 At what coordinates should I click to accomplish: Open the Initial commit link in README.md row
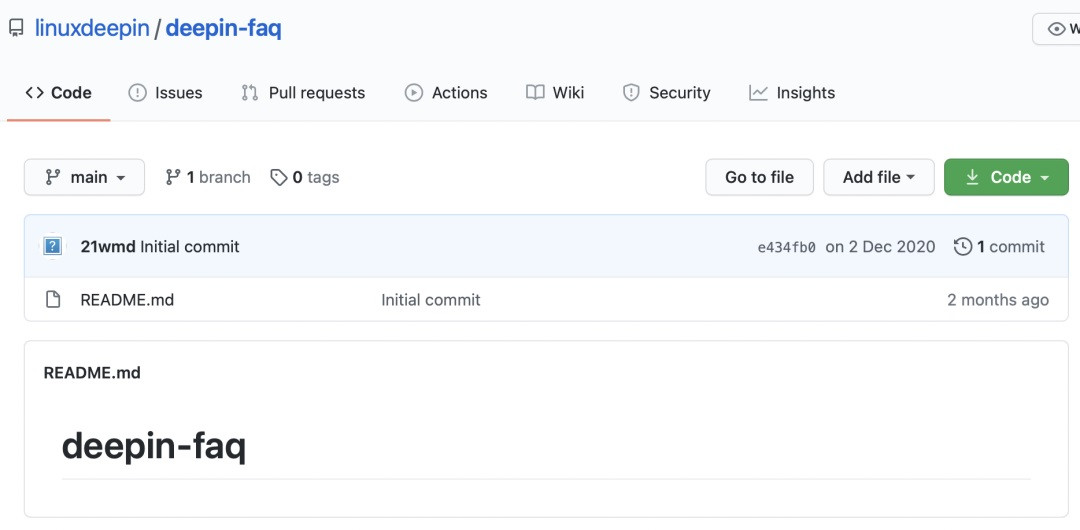pos(431,300)
